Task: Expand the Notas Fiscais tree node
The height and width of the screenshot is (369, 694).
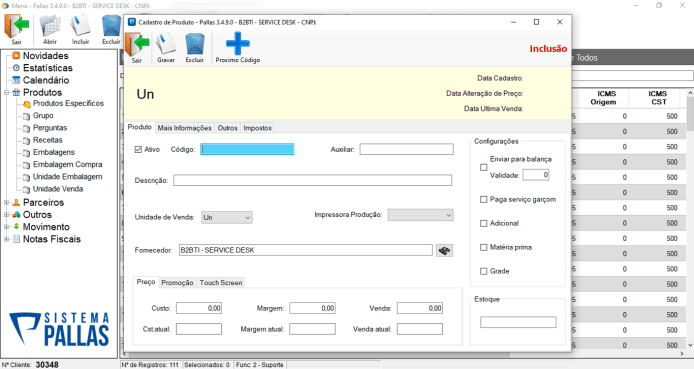Action: click(7, 239)
